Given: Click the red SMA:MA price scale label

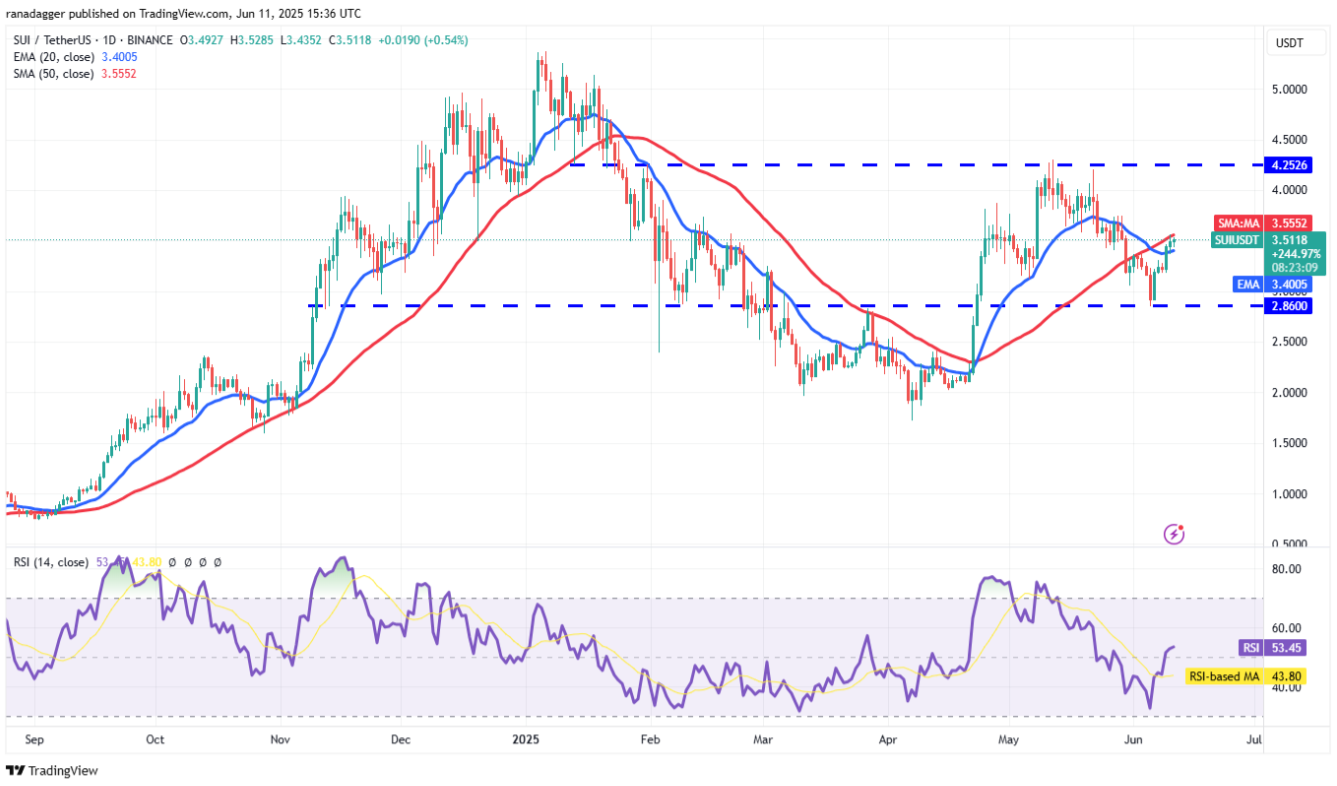Looking at the screenshot, I should click(x=1268, y=225).
